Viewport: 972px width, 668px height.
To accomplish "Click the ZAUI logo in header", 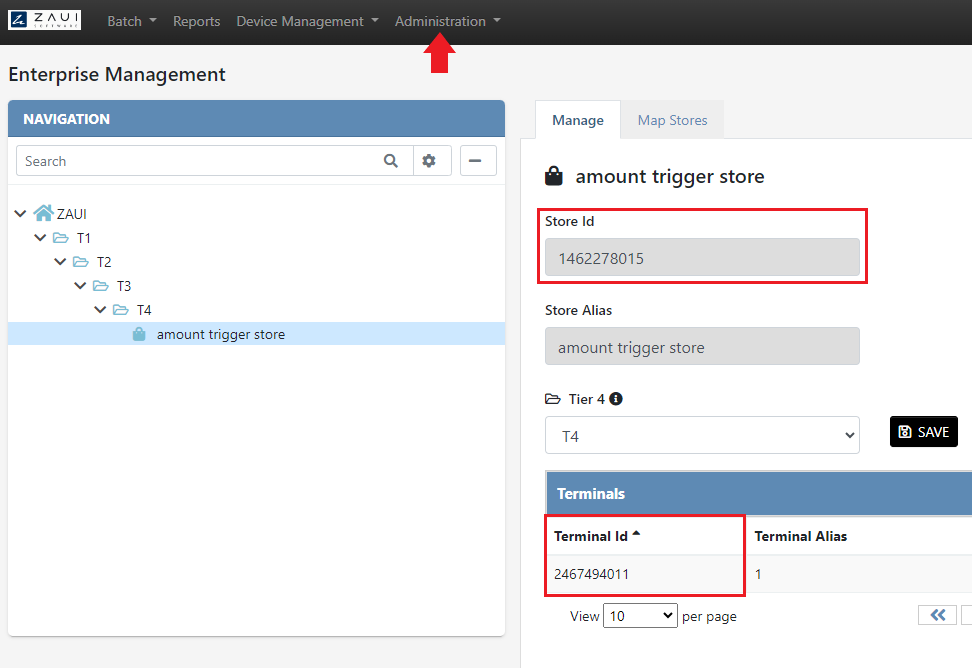I will pos(45,20).
